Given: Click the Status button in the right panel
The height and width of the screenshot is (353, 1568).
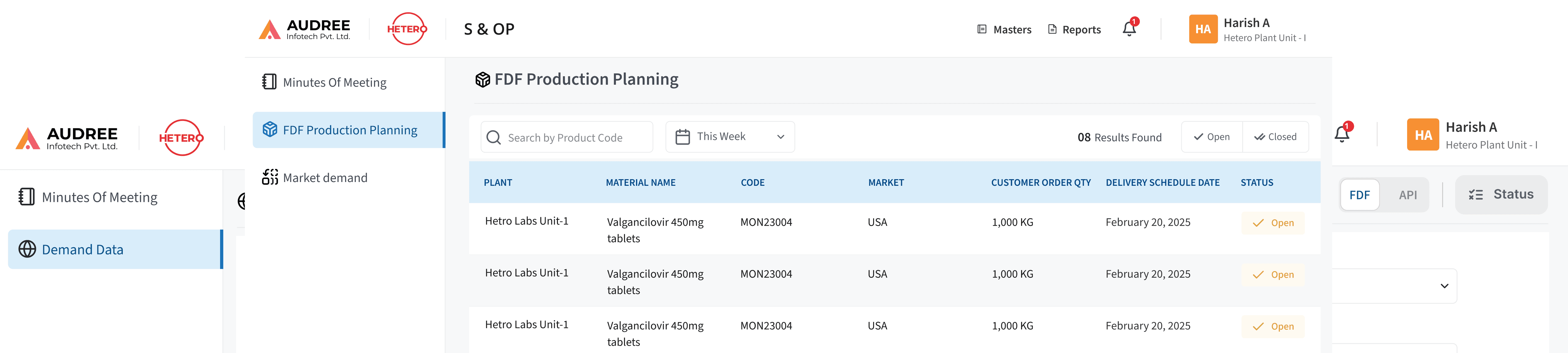Looking at the screenshot, I should (1501, 195).
